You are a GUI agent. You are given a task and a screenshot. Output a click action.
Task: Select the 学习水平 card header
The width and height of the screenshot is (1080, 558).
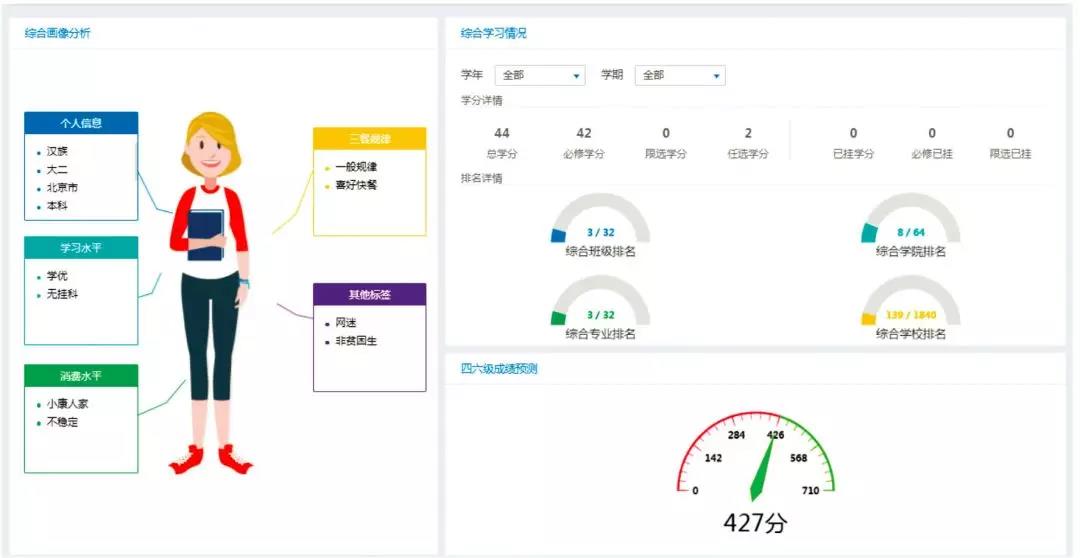pyautogui.click(x=81, y=247)
